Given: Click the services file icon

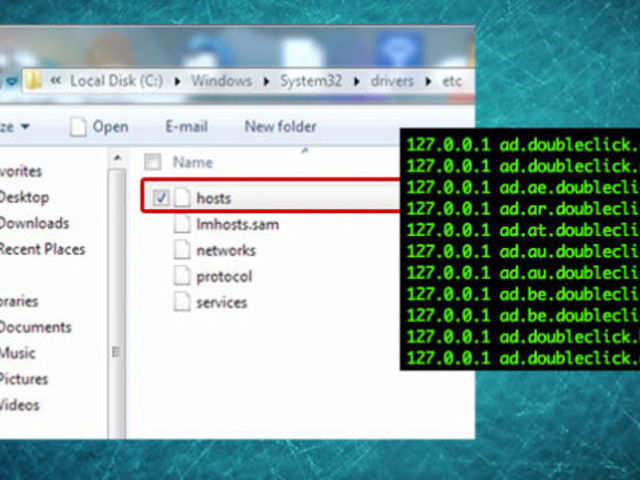Looking at the screenshot, I should (182, 302).
